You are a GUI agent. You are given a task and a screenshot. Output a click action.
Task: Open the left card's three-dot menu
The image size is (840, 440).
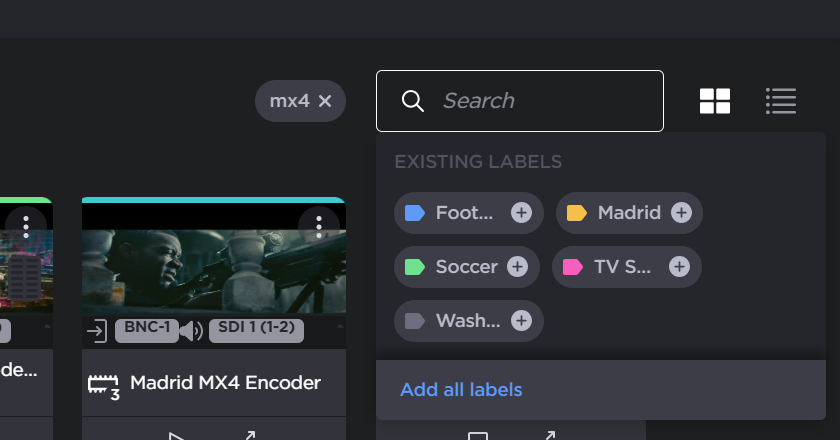pos(27,225)
